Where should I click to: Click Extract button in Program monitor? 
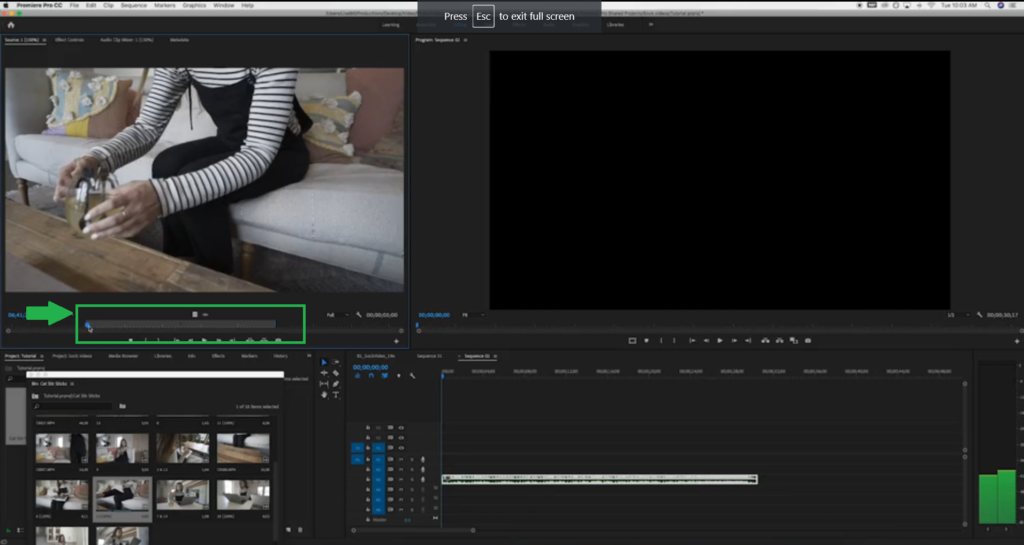779,341
